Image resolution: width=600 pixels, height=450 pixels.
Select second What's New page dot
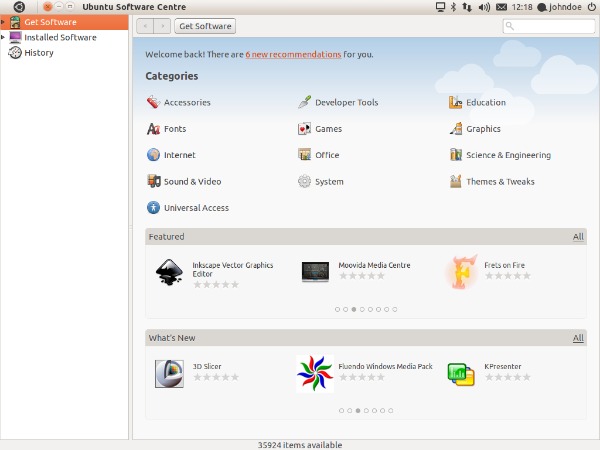(x=350, y=411)
